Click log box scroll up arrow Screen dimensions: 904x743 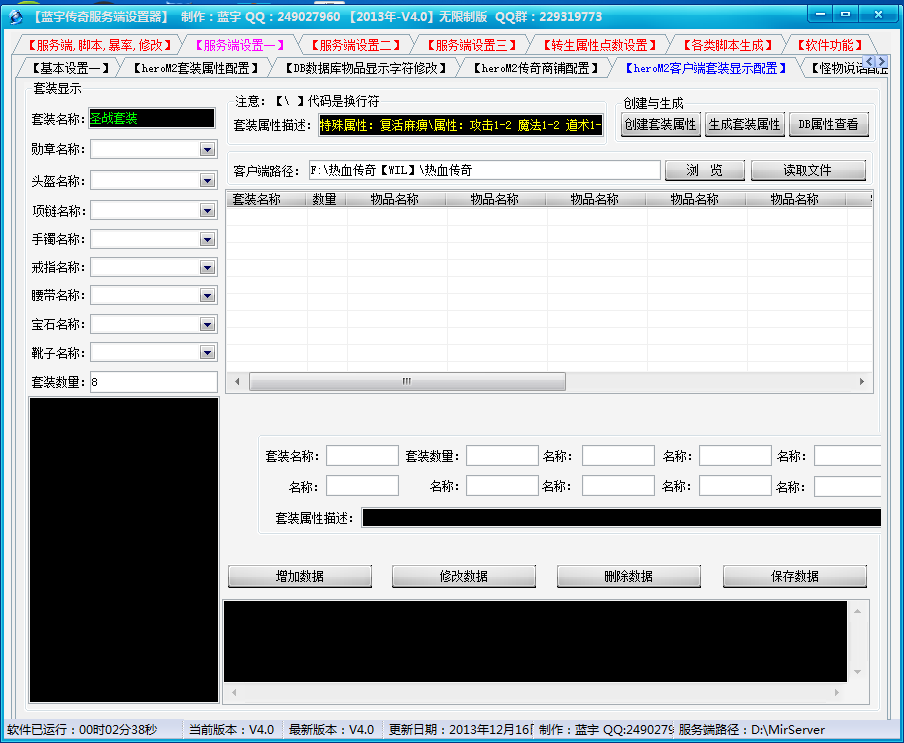857,611
